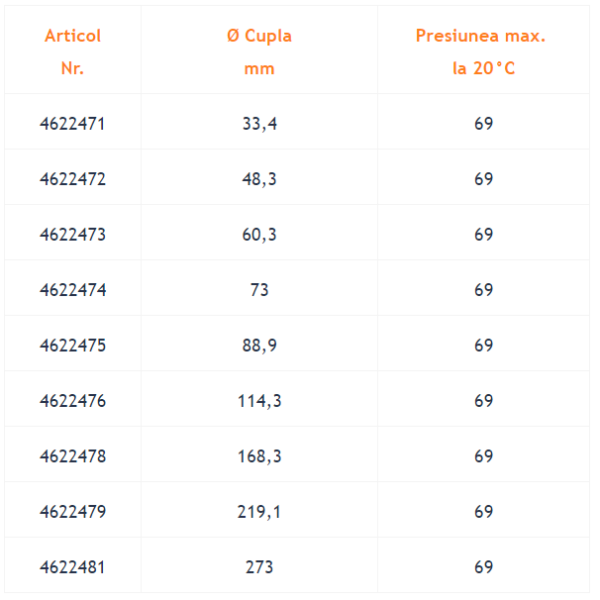Select article number 4622471

pyautogui.click(x=72, y=124)
